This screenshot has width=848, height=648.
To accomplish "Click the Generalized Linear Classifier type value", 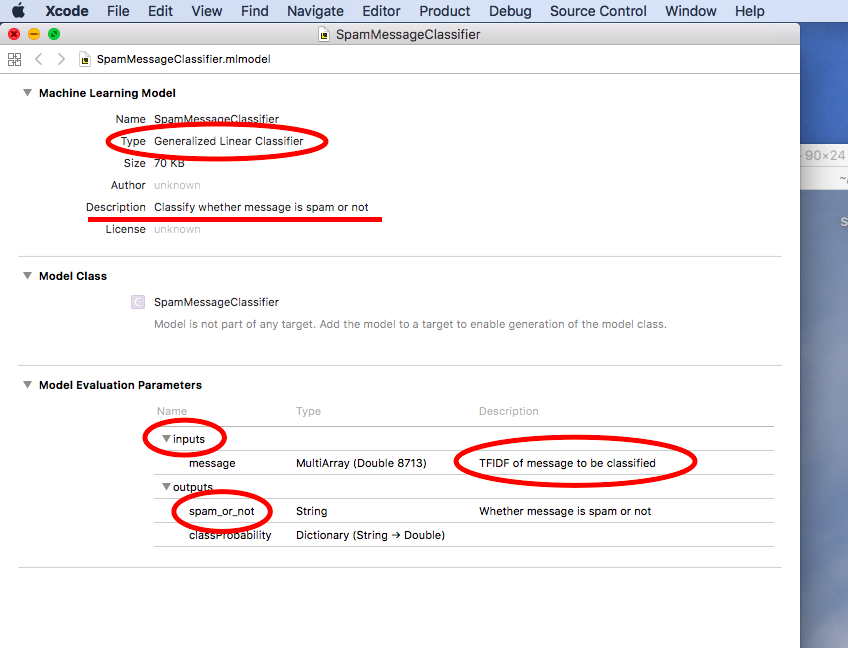I will tap(229, 141).
